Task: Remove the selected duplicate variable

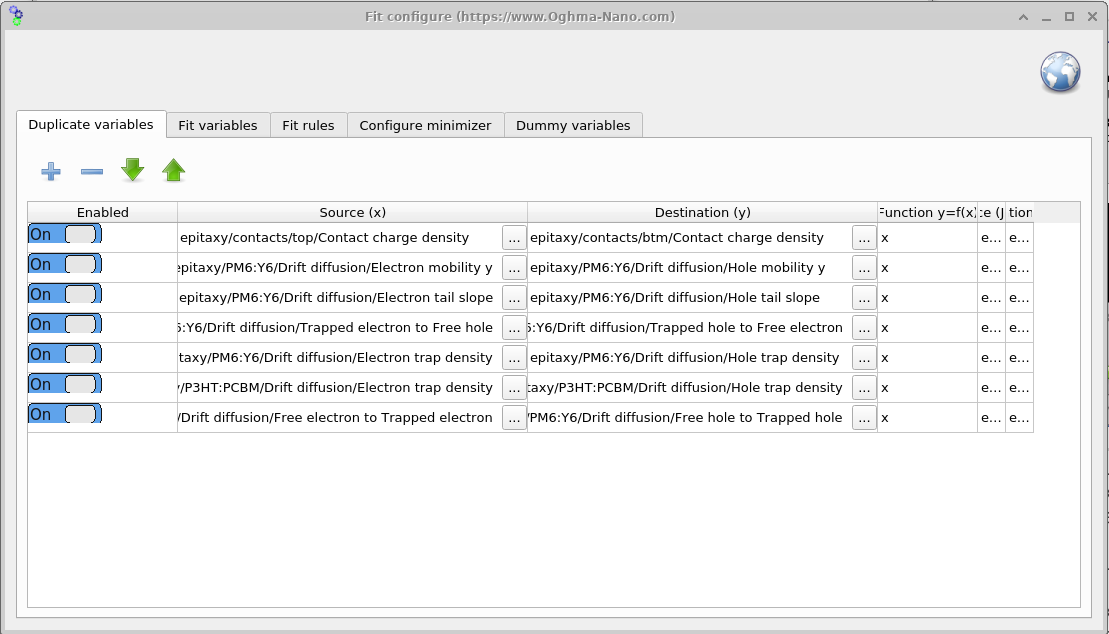Action: 91,171
